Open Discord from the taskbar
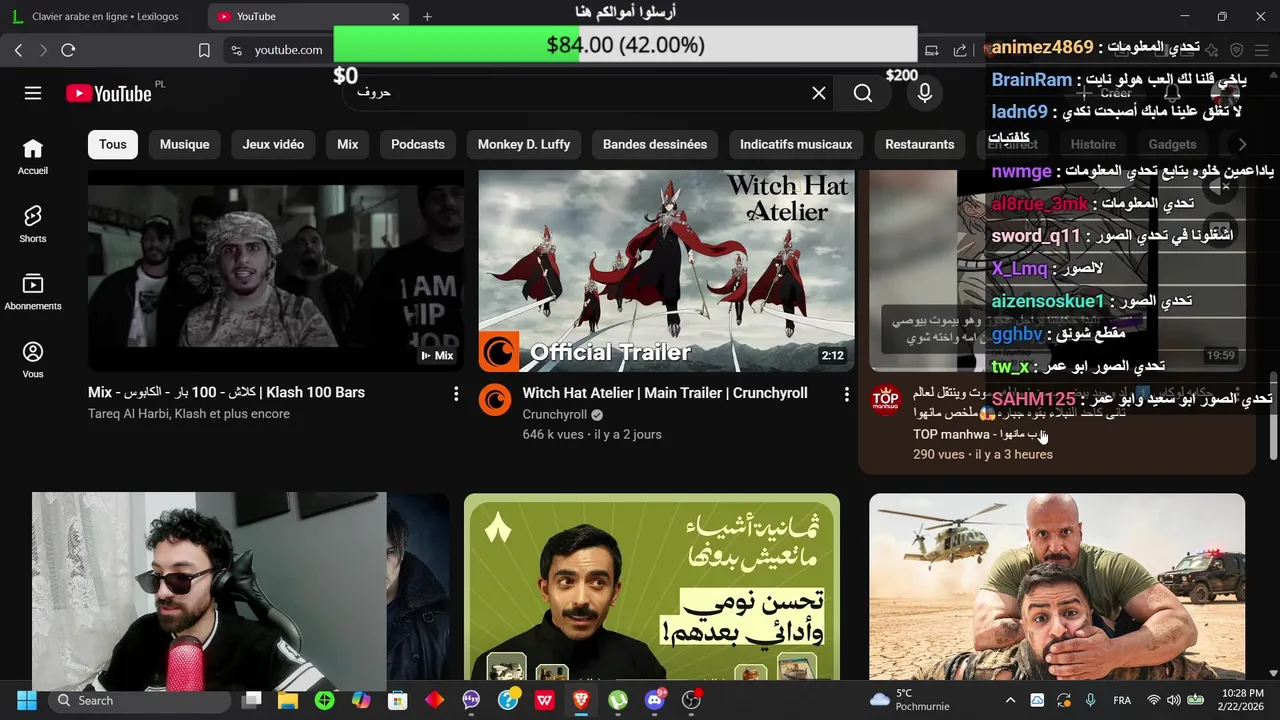 (x=655, y=700)
